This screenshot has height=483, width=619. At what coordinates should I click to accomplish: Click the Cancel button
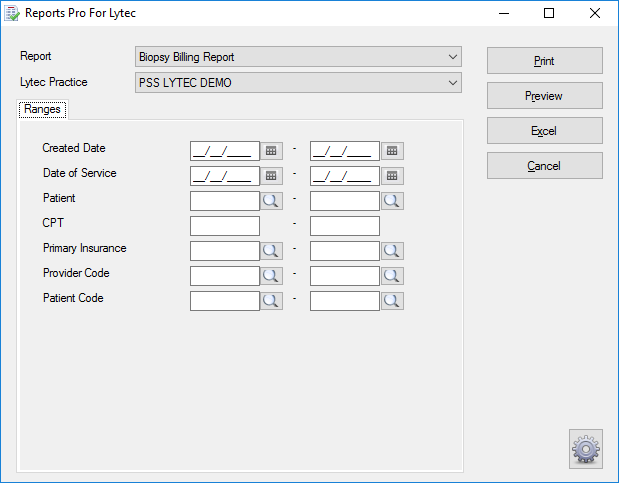tap(545, 166)
